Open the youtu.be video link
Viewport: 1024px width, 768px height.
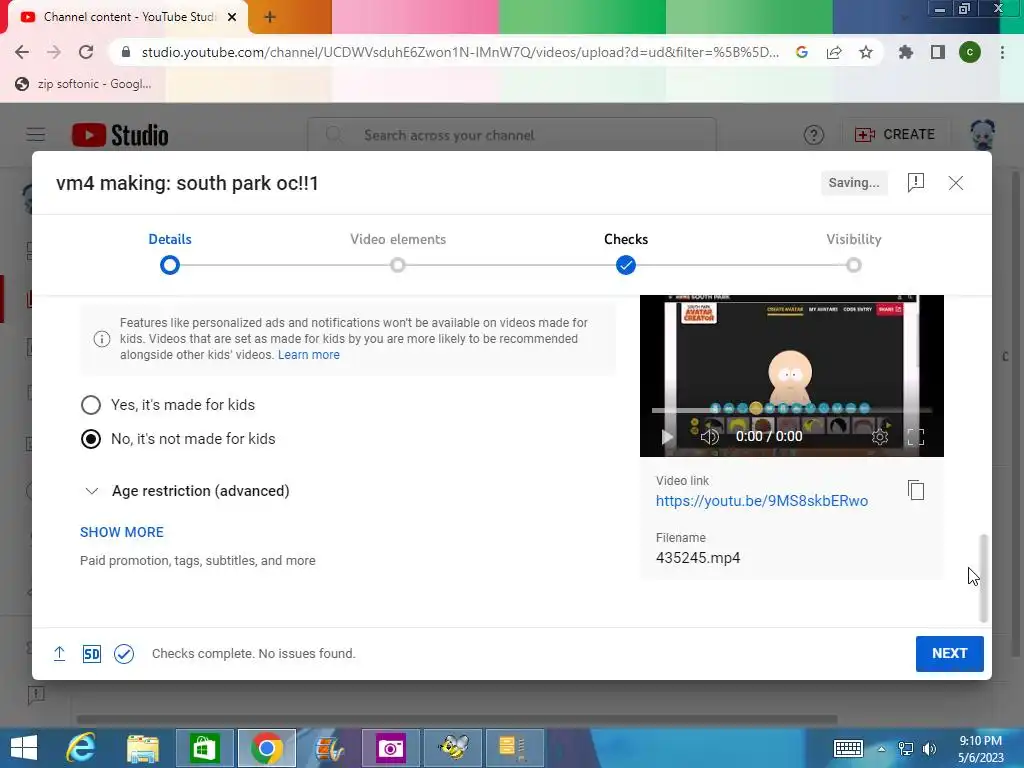[761, 501]
